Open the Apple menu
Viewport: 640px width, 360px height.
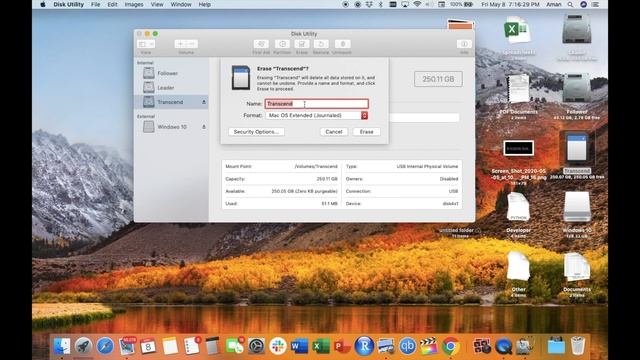[43, 4]
